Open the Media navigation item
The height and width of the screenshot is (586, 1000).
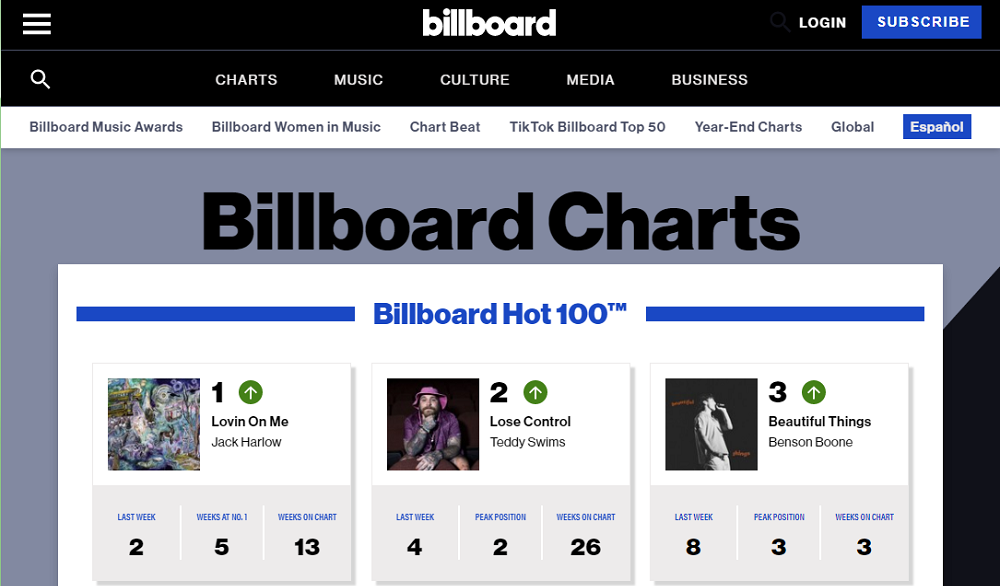(590, 80)
